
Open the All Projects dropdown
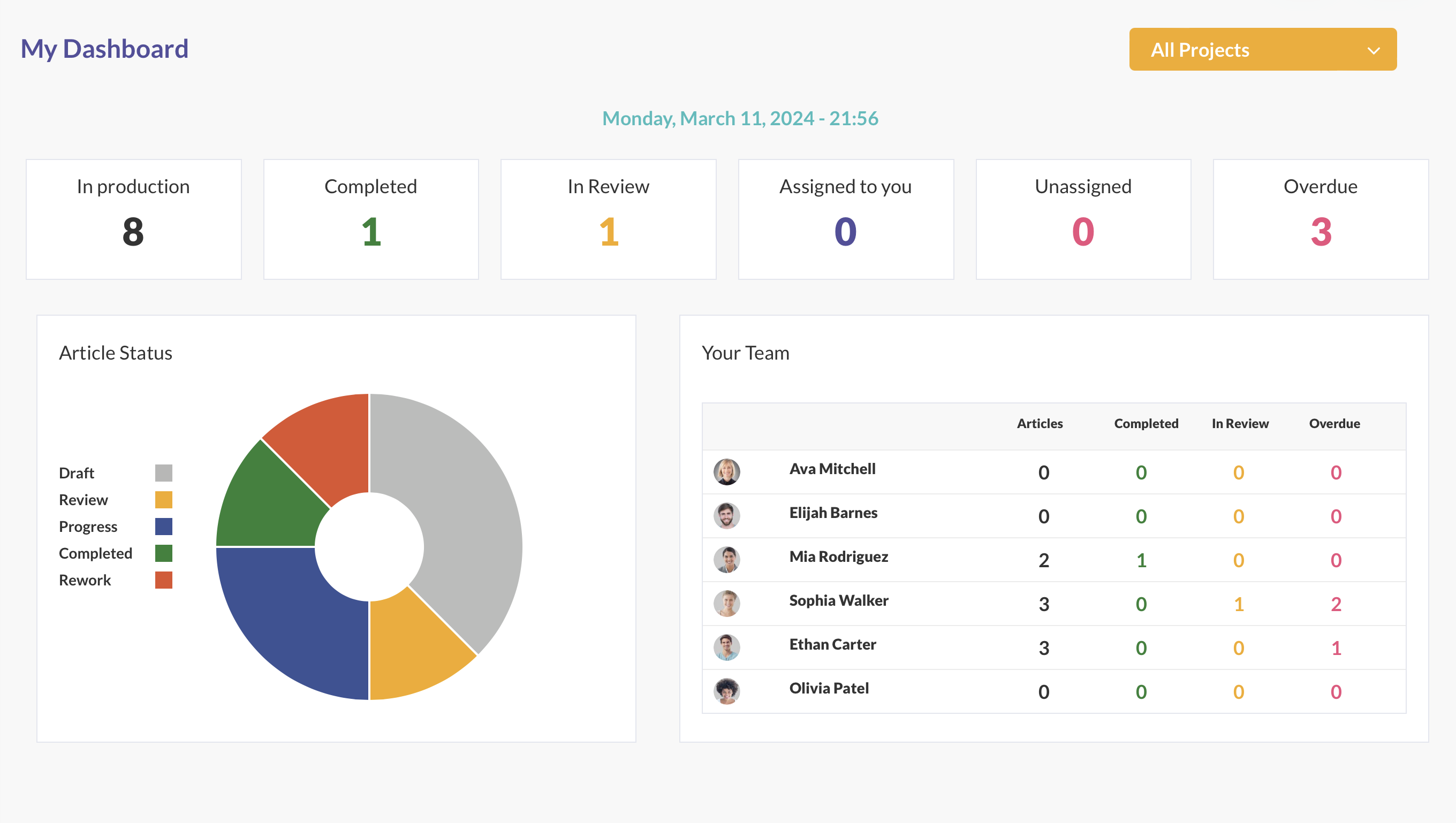[1262, 50]
